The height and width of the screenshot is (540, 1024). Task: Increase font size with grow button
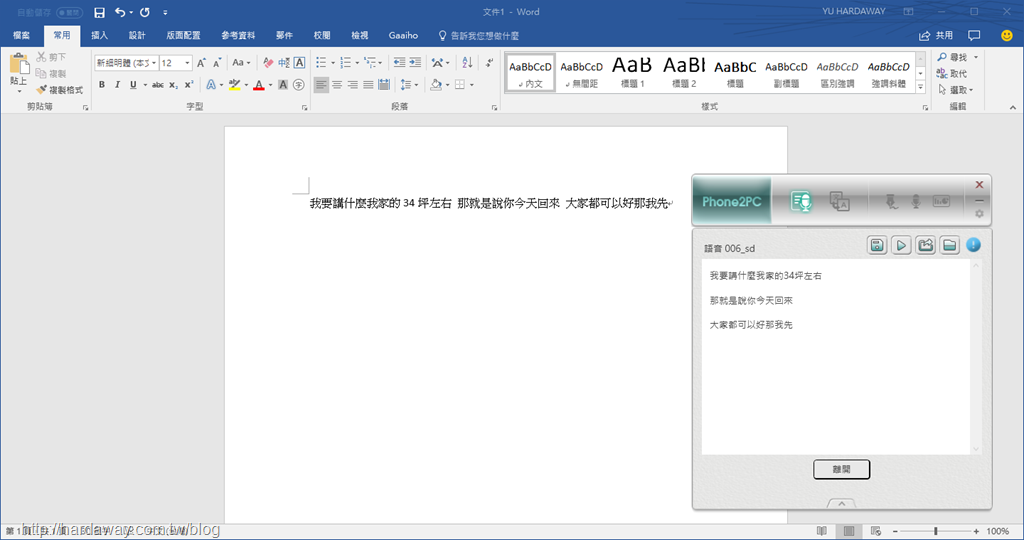coord(201,63)
